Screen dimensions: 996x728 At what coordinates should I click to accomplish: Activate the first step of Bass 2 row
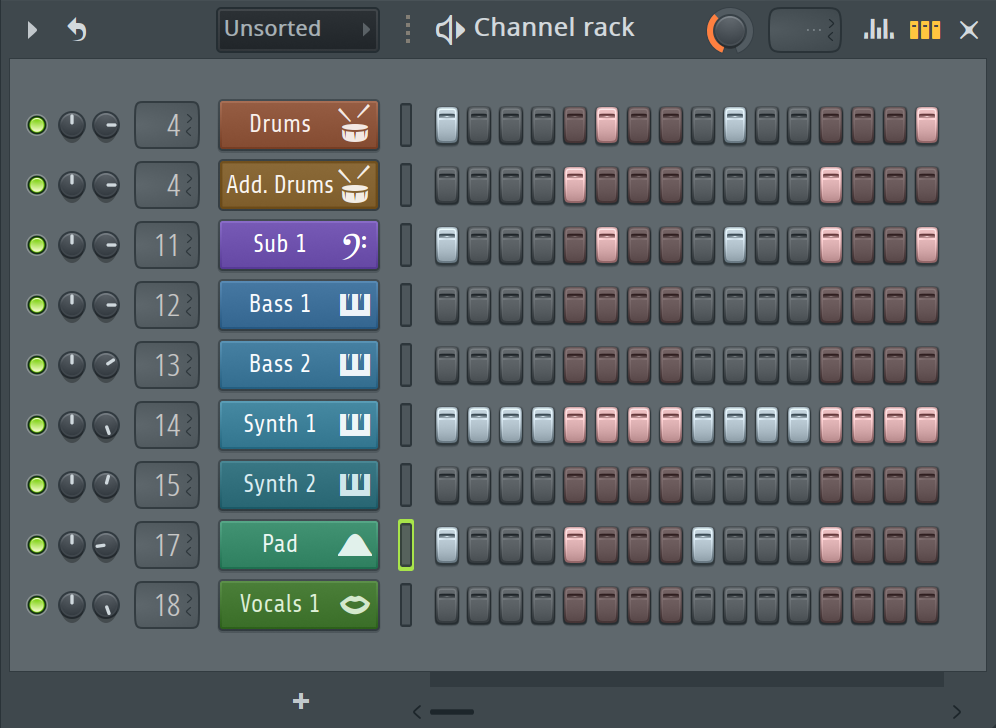pos(446,365)
